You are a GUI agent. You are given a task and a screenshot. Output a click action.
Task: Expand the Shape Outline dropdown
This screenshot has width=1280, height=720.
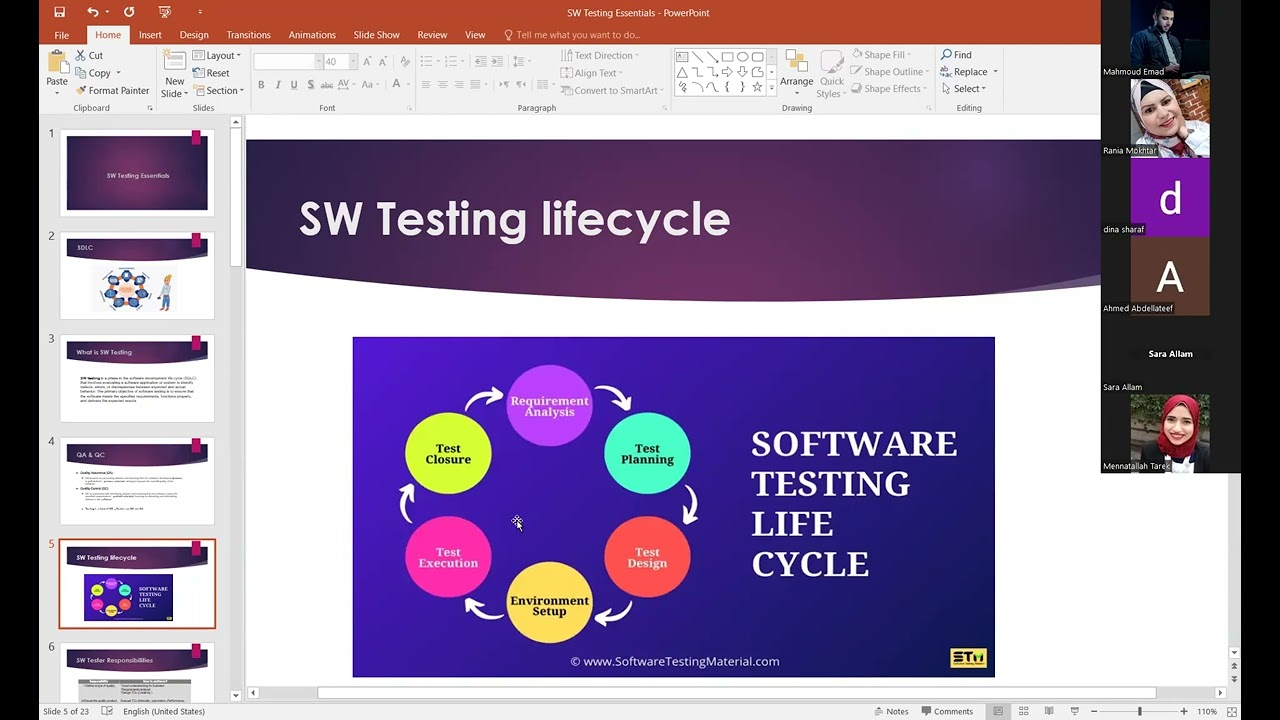click(889, 72)
